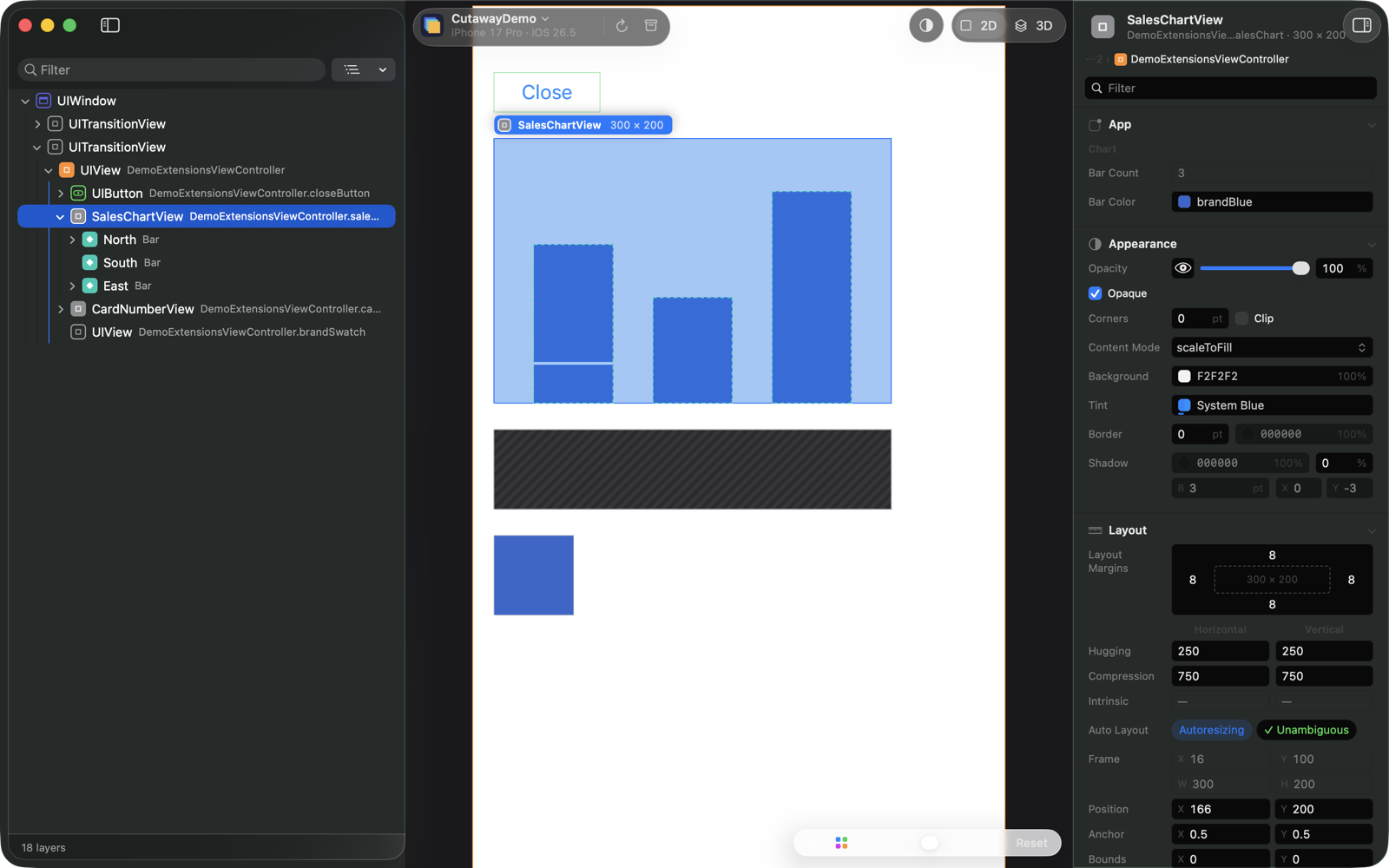
Task: Collapse the Appearance section chevron
Action: click(x=1372, y=245)
